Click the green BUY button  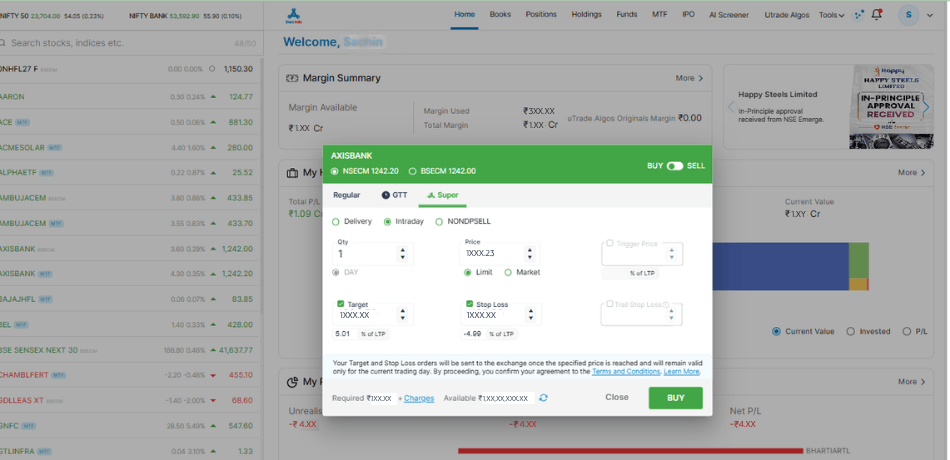[676, 398]
